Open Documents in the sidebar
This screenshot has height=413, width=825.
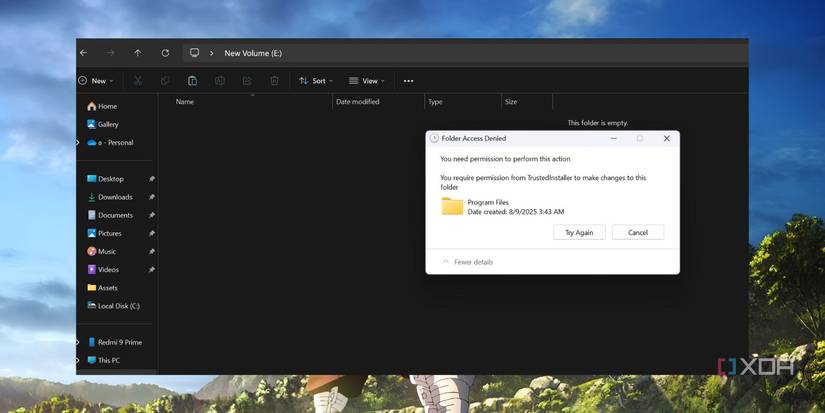[110, 215]
